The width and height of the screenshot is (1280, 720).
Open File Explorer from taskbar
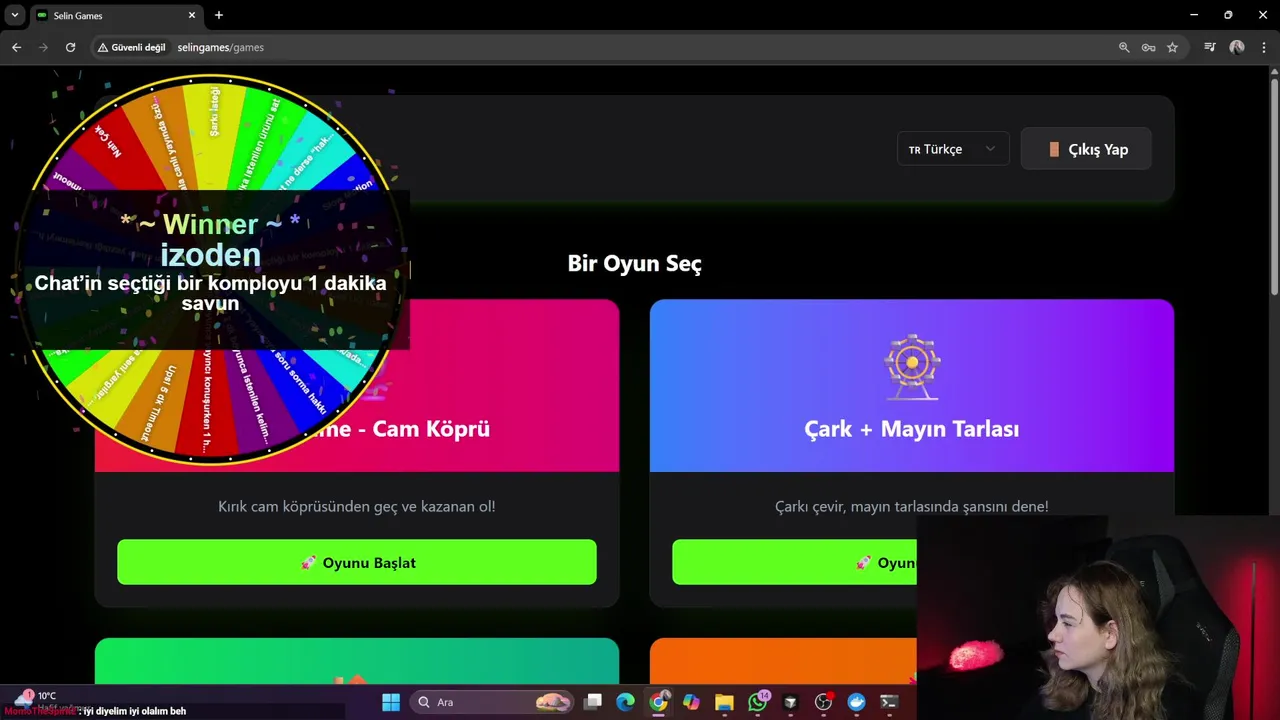point(724,702)
